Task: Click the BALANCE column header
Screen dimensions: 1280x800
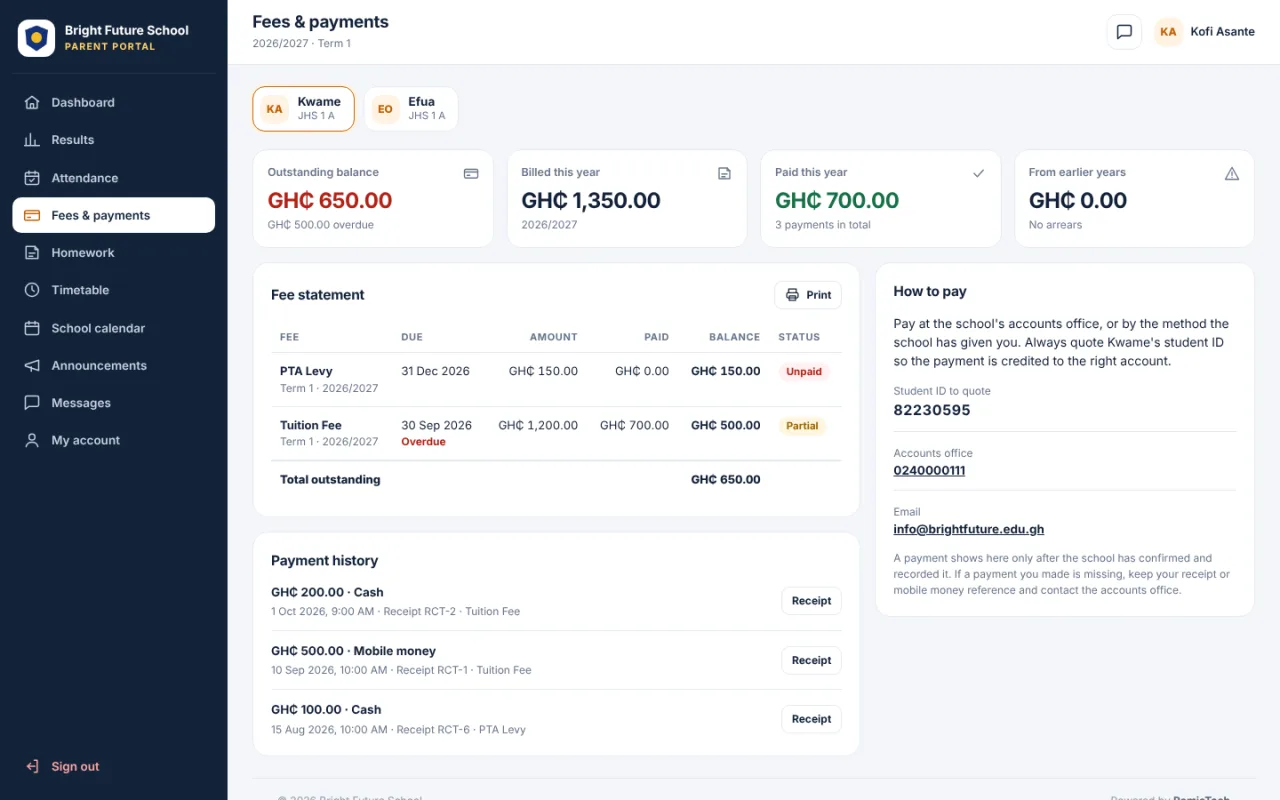Action: pyautogui.click(x=734, y=337)
